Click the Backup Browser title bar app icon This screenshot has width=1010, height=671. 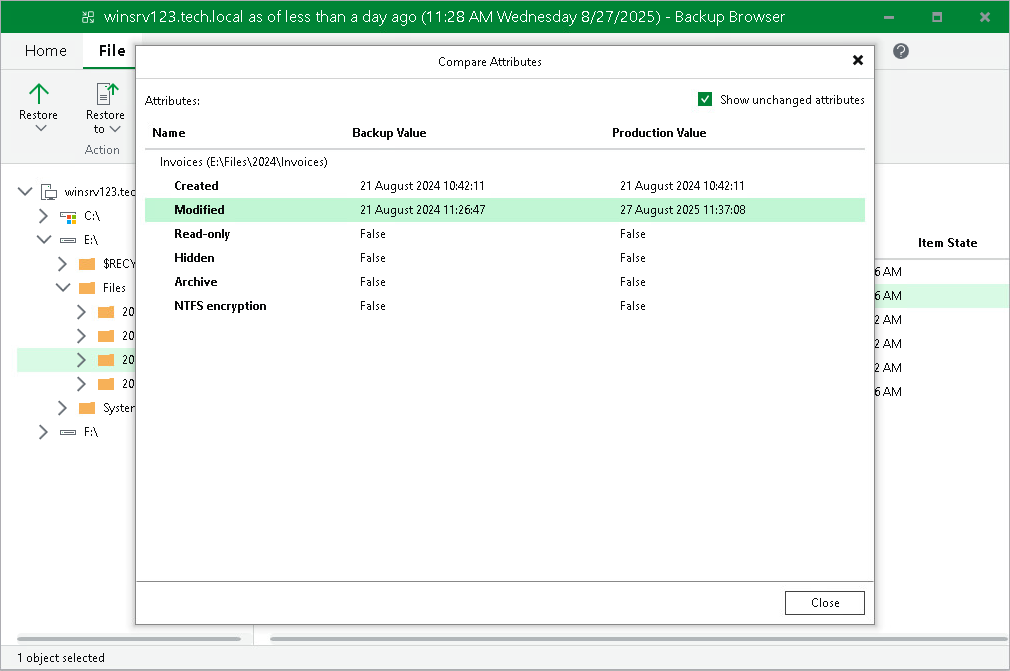88,17
